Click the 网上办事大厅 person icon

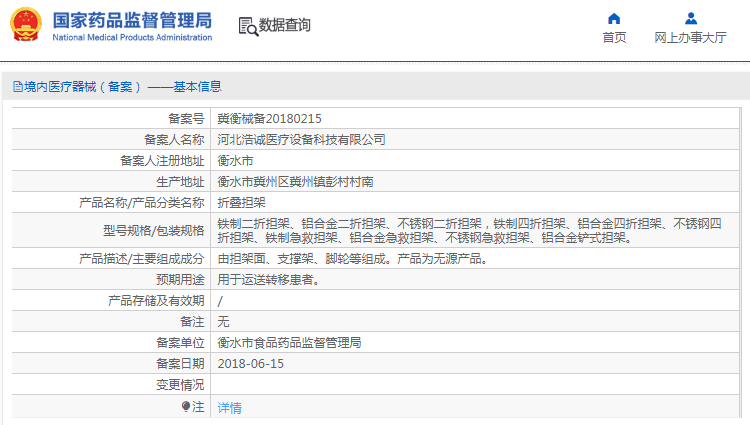click(x=690, y=18)
